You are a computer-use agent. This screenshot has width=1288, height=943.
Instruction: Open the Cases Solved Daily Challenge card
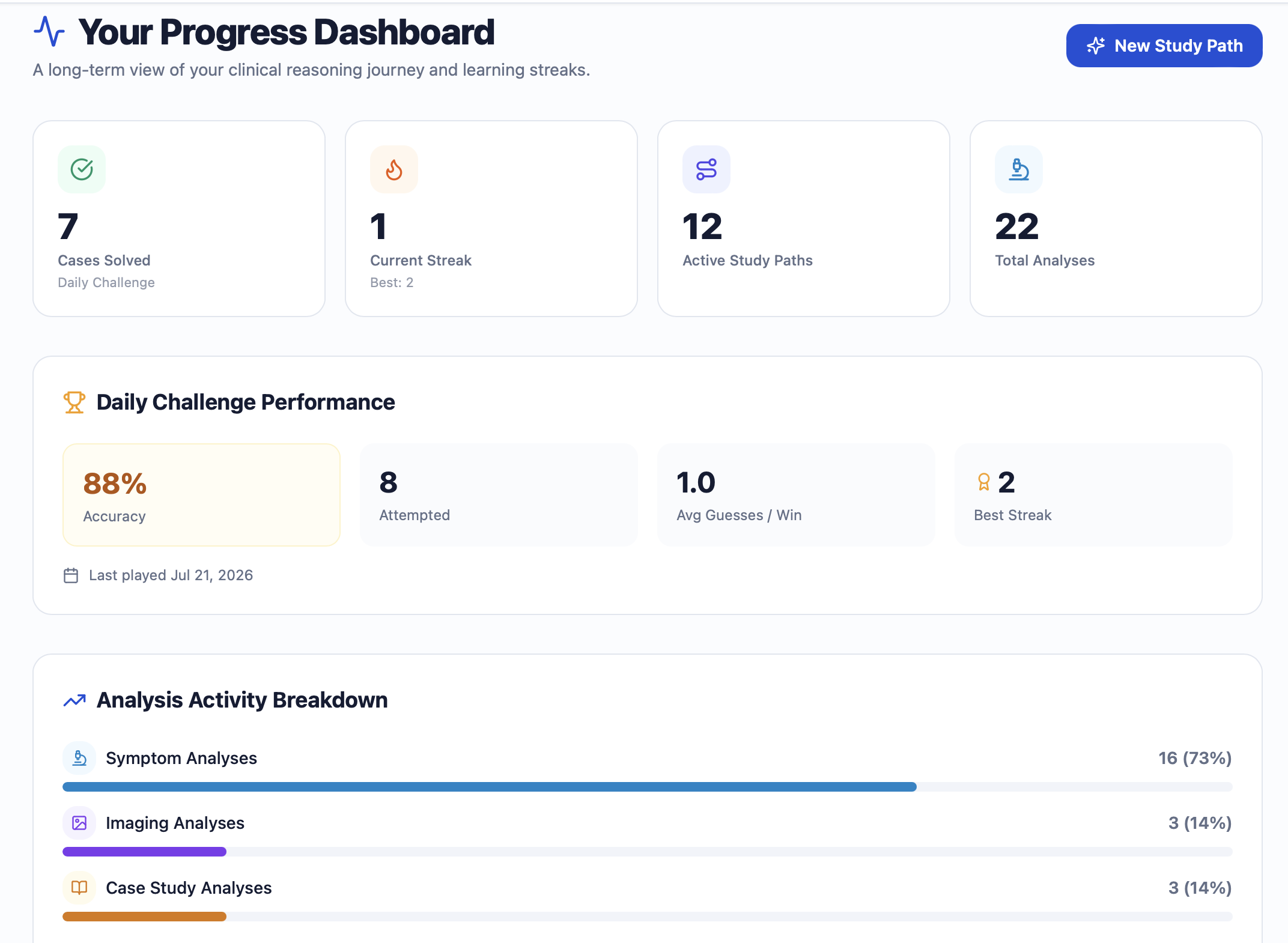(179, 219)
